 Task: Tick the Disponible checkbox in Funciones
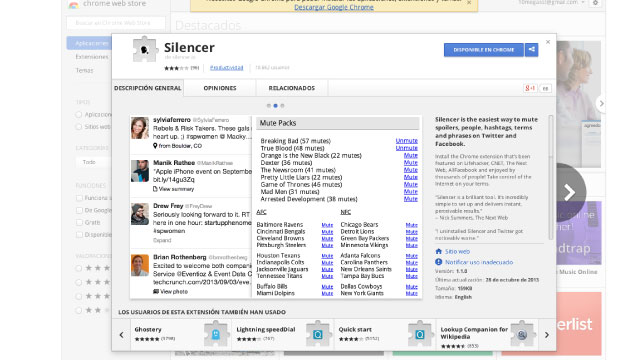click(x=79, y=235)
